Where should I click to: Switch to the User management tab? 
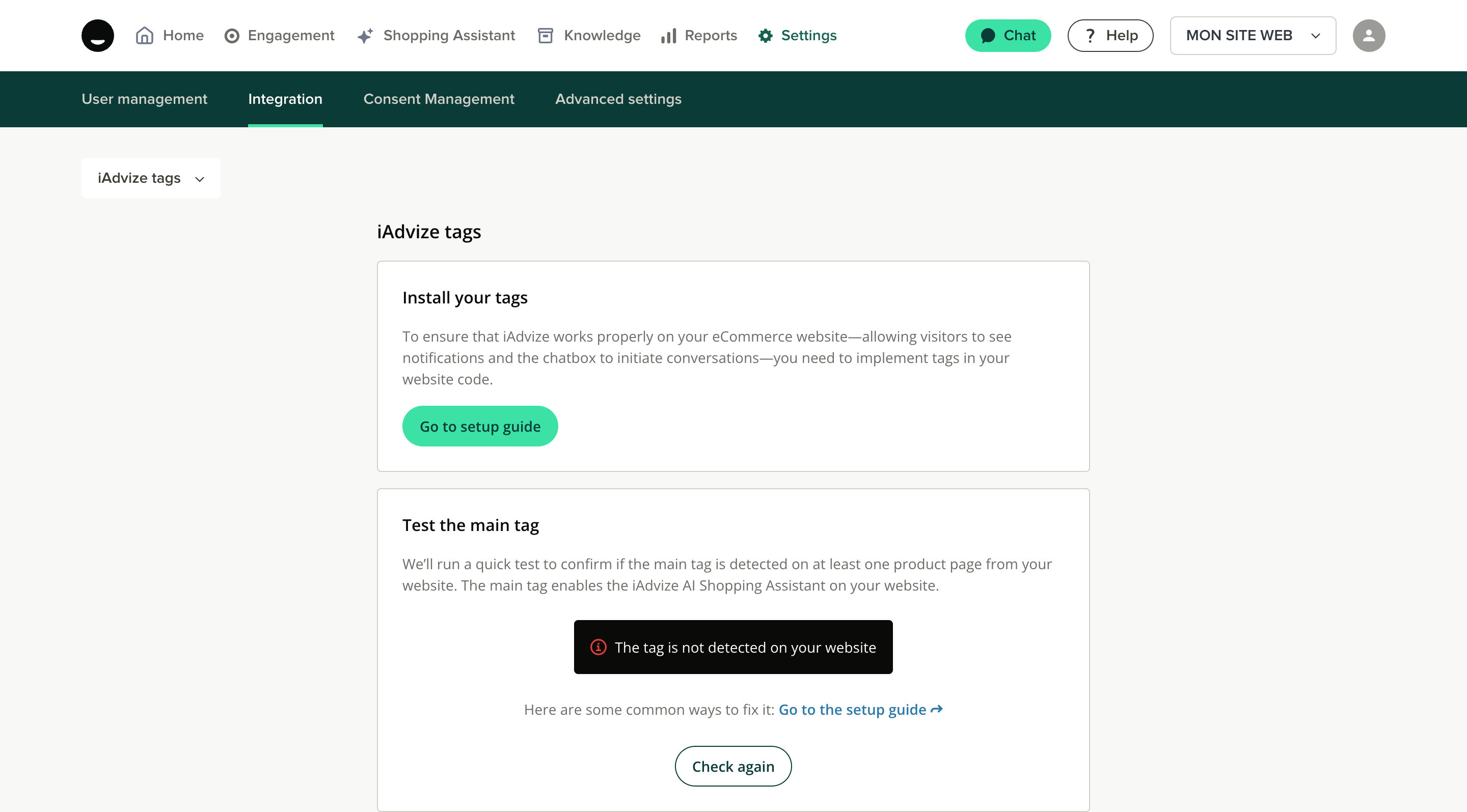pos(144,99)
